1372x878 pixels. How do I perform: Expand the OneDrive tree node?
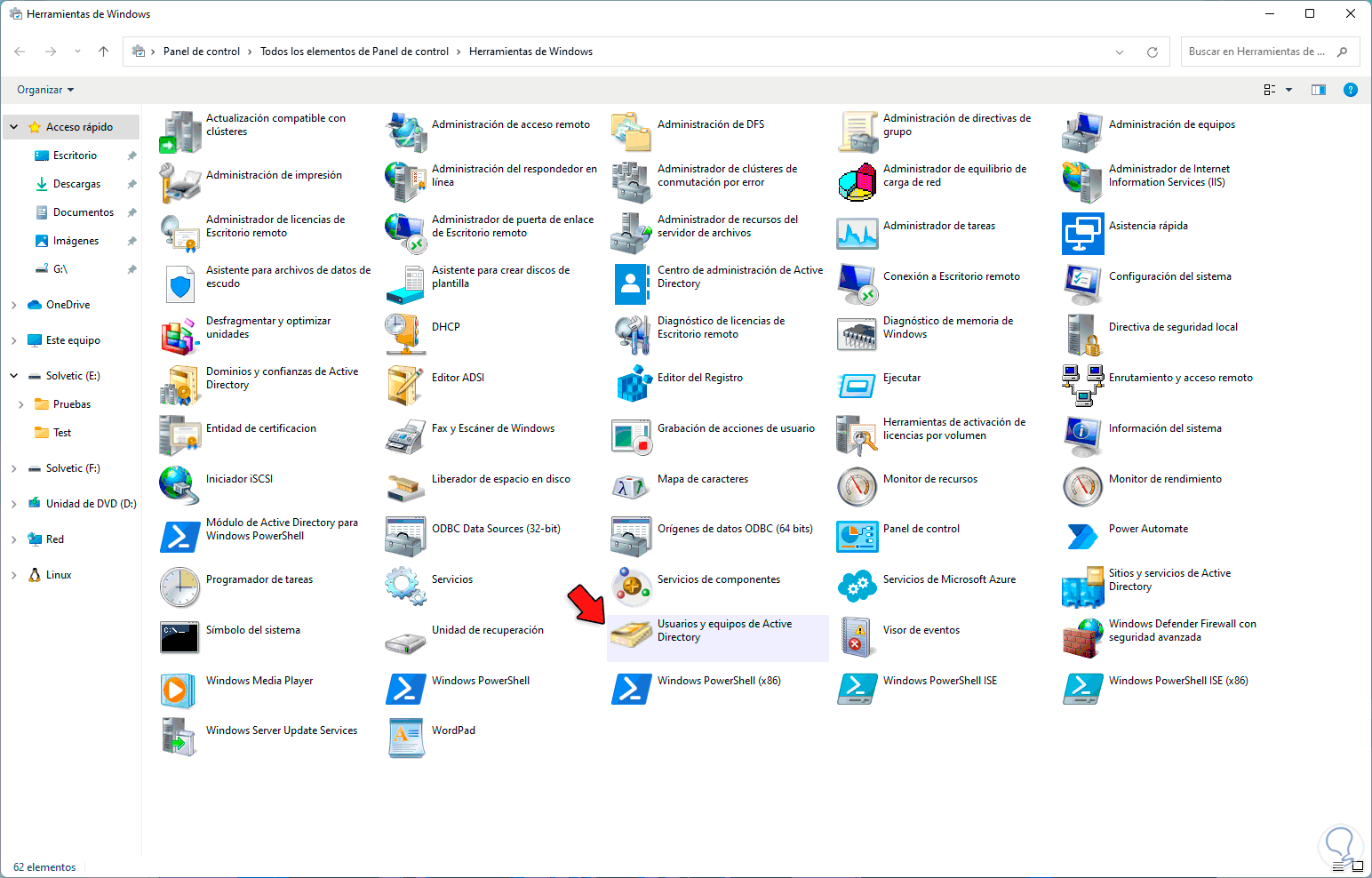(14, 305)
